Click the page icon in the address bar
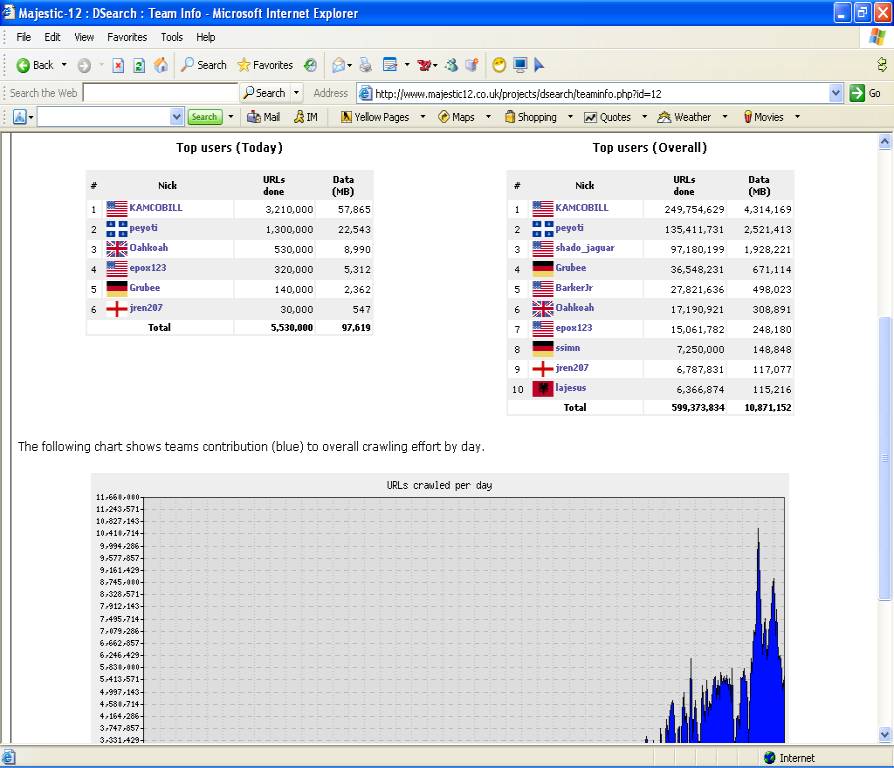Viewport: 894px width, 768px height. (365, 94)
